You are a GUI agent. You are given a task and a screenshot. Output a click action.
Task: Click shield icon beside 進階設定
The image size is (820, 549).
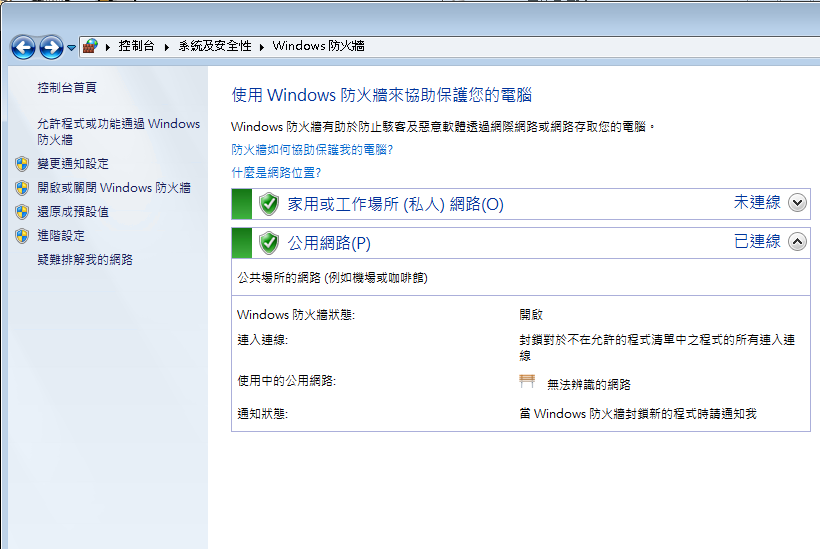(x=22, y=236)
